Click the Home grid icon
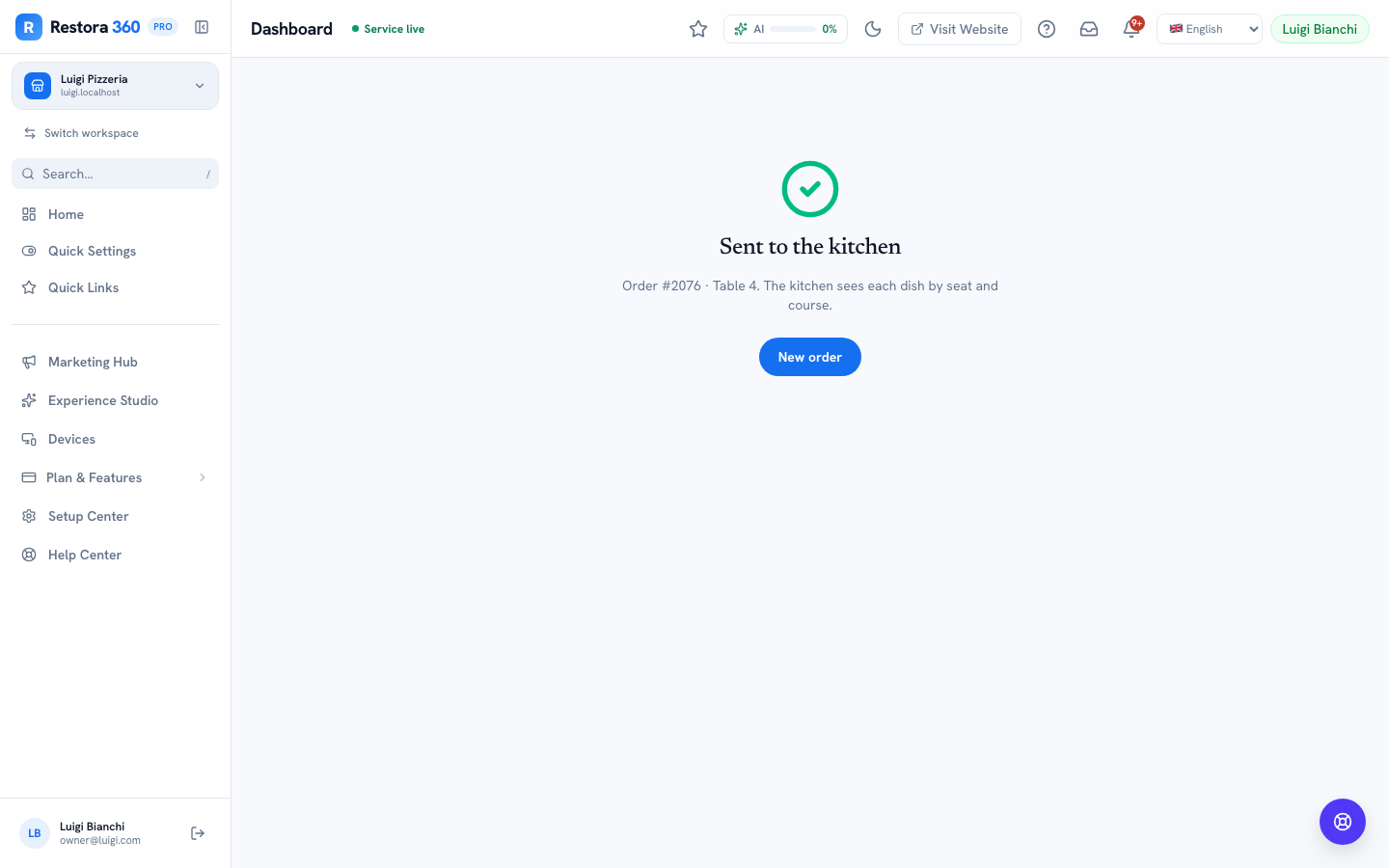Image resolution: width=1389 pixels, height=868 pixels. coord(29,214)
